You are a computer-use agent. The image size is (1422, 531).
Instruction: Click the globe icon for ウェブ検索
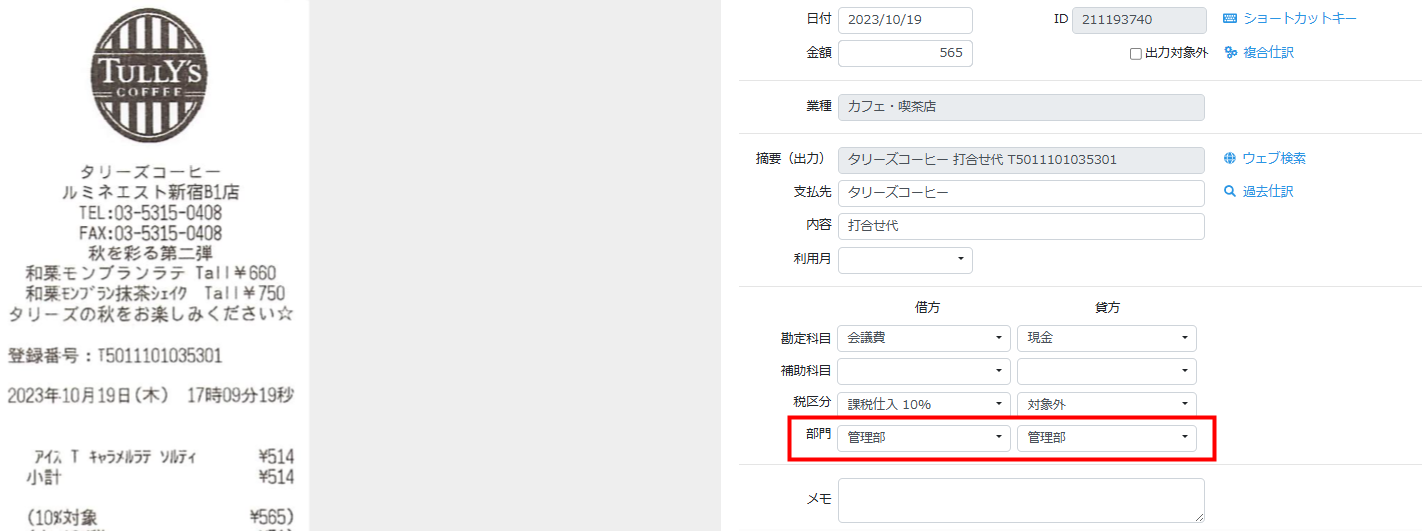coord(1230,158)
